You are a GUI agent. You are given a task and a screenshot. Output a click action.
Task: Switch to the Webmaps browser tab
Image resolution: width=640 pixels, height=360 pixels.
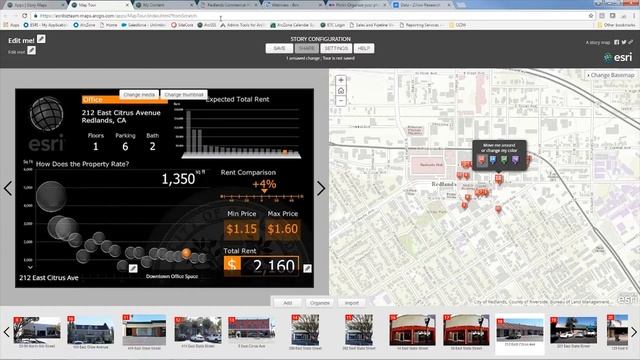point(293,5)
